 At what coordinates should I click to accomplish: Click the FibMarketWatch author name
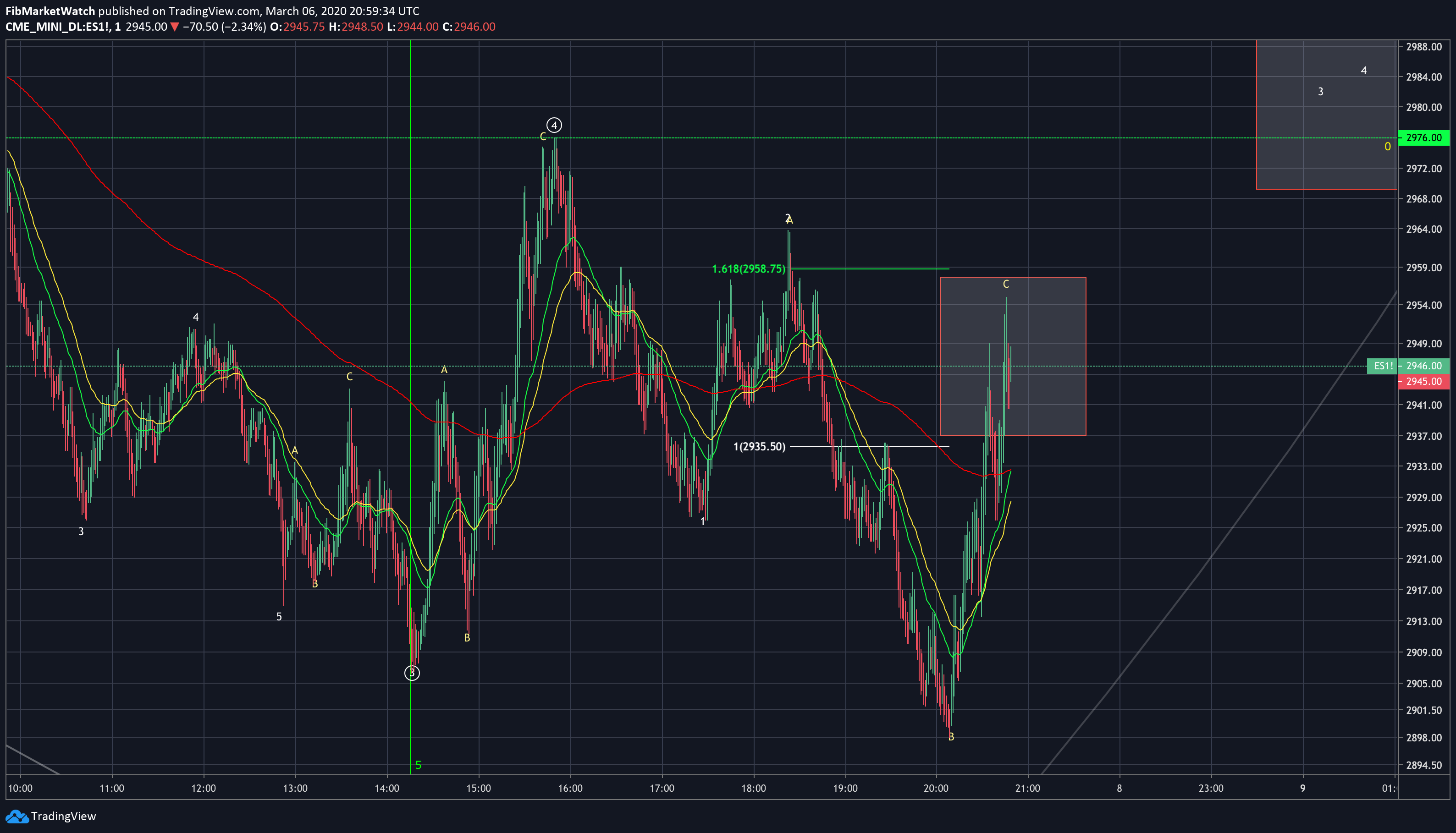(50, 11)
